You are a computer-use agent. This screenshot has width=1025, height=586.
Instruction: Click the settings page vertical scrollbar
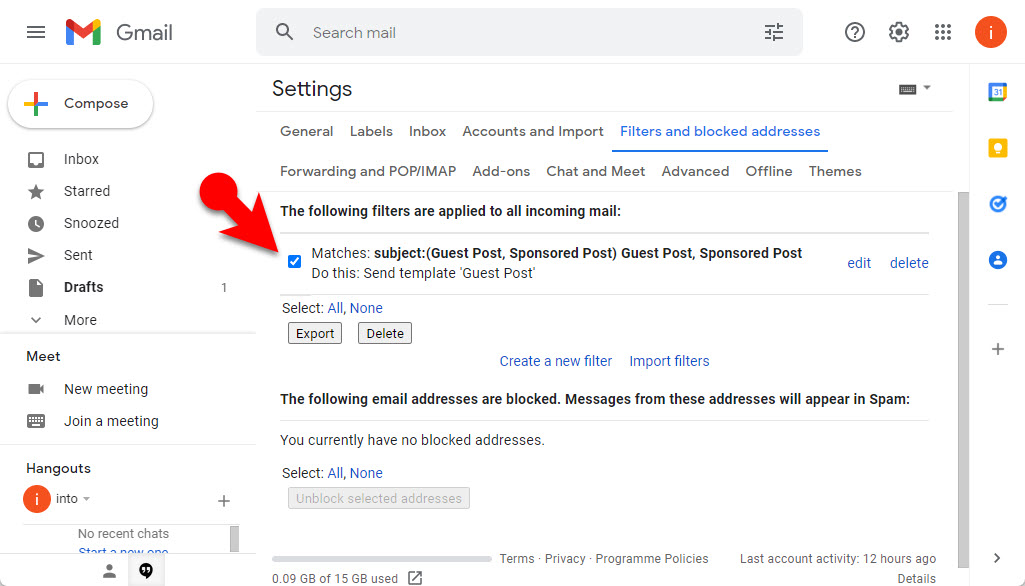(963, 379)
